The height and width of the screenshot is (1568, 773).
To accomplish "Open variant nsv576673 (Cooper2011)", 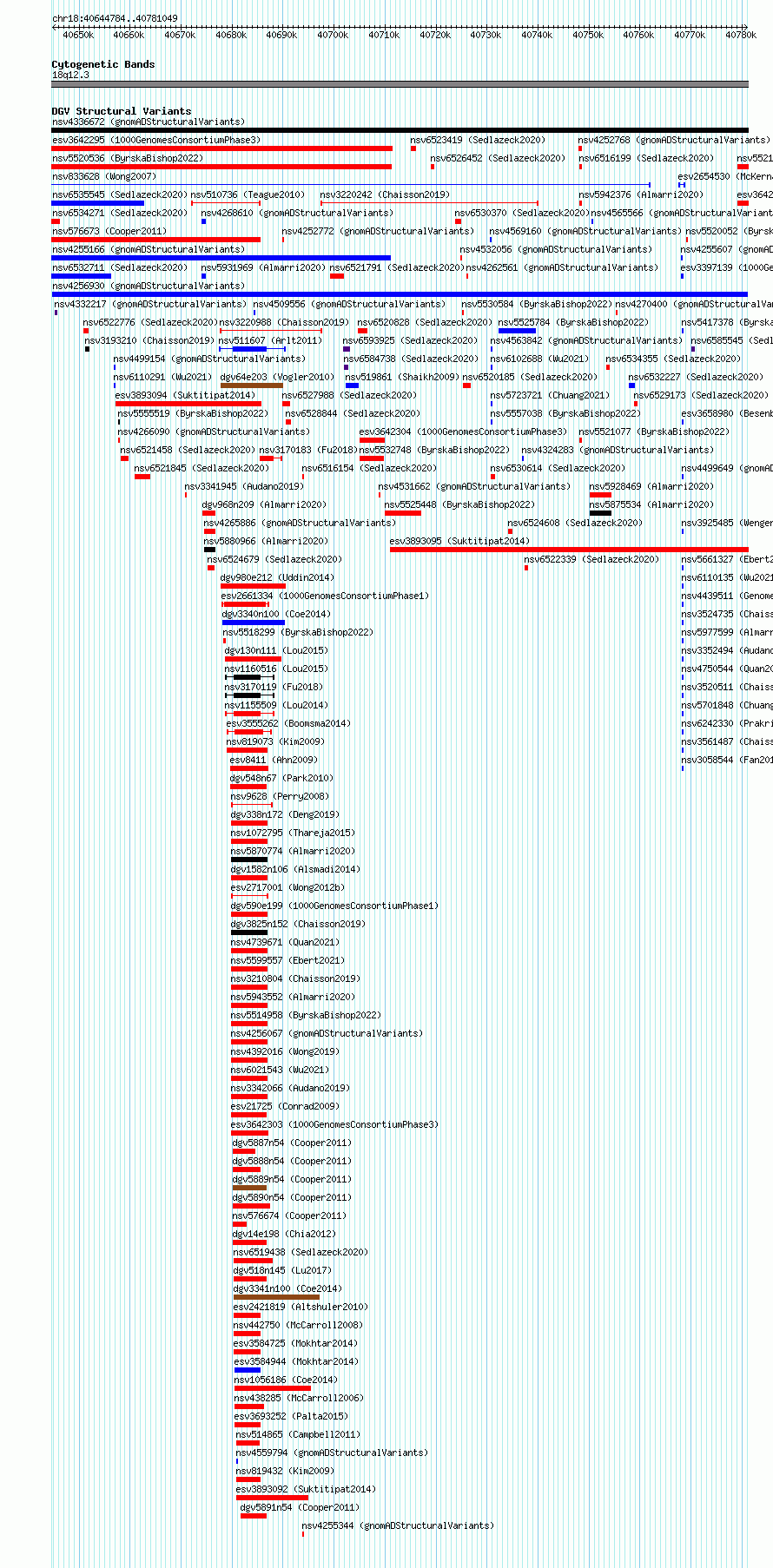I will [x=109, y=231].
